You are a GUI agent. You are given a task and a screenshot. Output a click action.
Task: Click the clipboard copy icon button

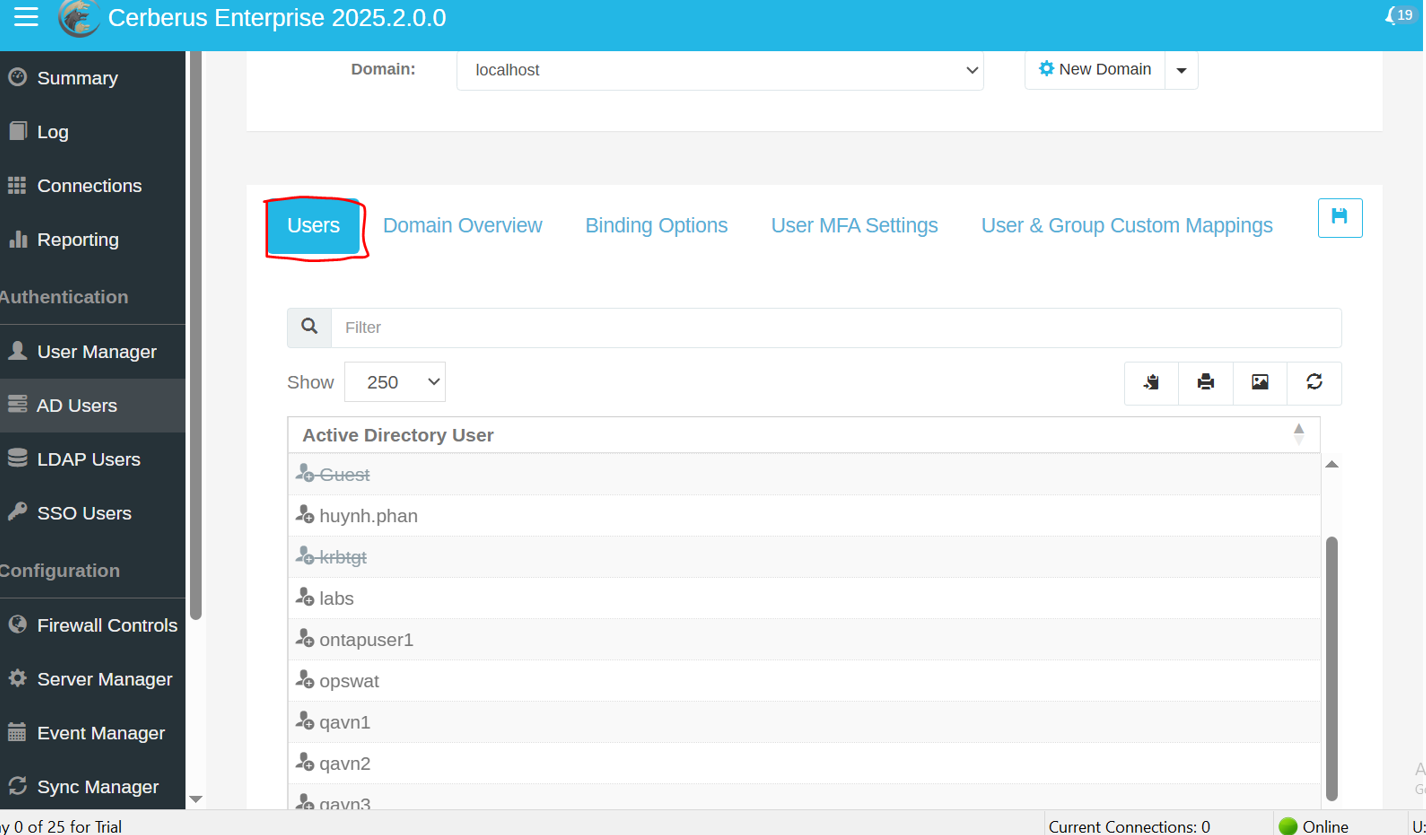(1151, 382)
